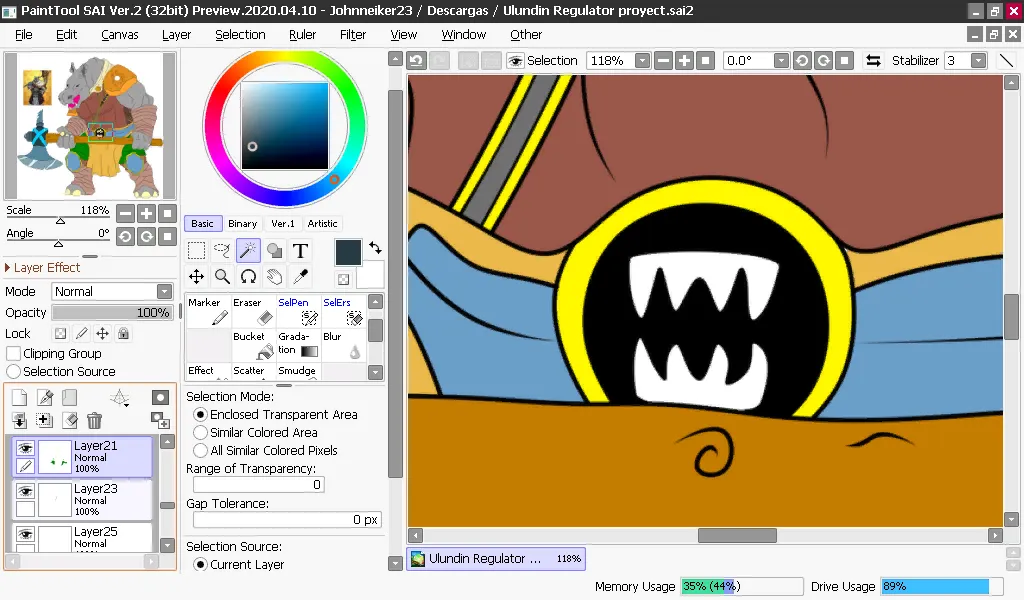The height and width of the screenshot is (600, 1024).
Task: Switch to the Binary brush tab
Action: point(242,223)
